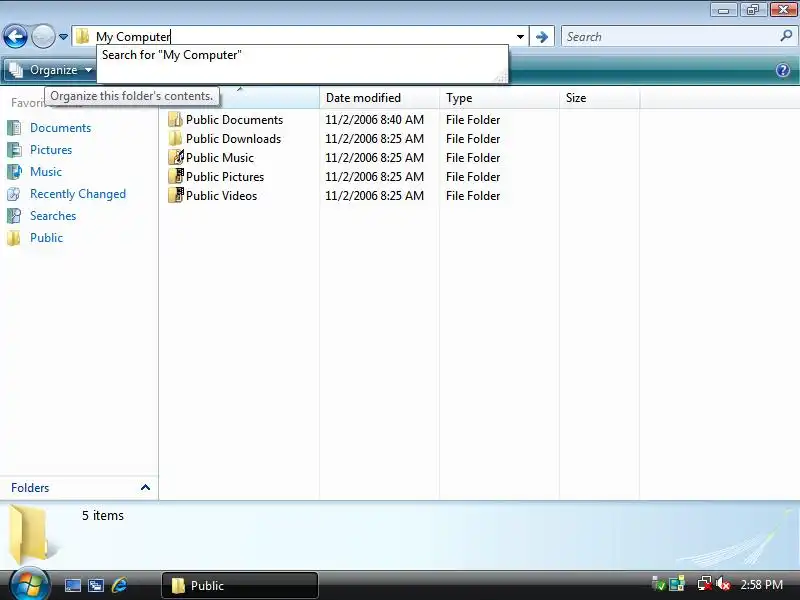Click the 5 items status text
Viewport: 800px width, 600px height.
click(103, 516)
